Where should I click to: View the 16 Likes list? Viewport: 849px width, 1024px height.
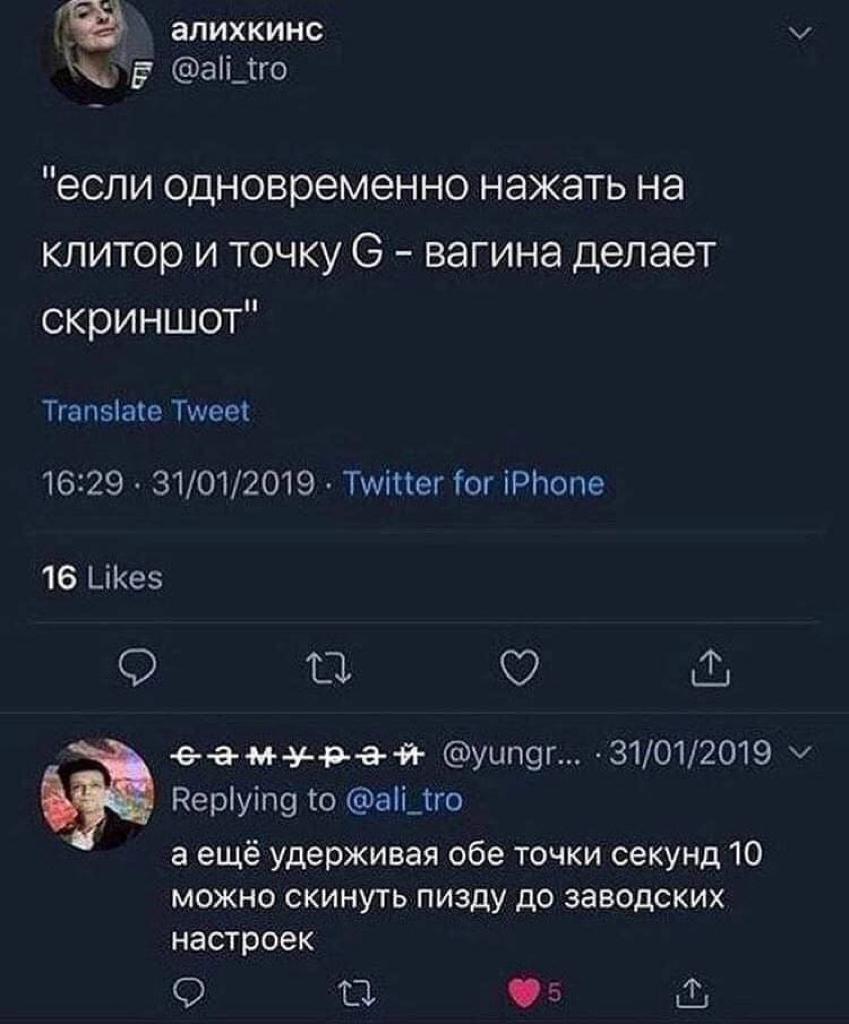click(103, 577)
